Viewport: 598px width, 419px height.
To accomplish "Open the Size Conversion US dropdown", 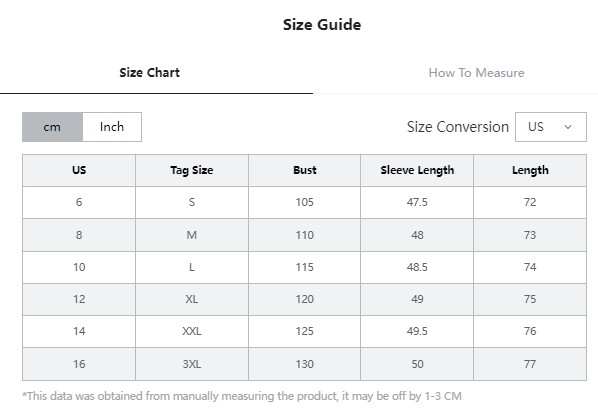I will click(551, 127).
